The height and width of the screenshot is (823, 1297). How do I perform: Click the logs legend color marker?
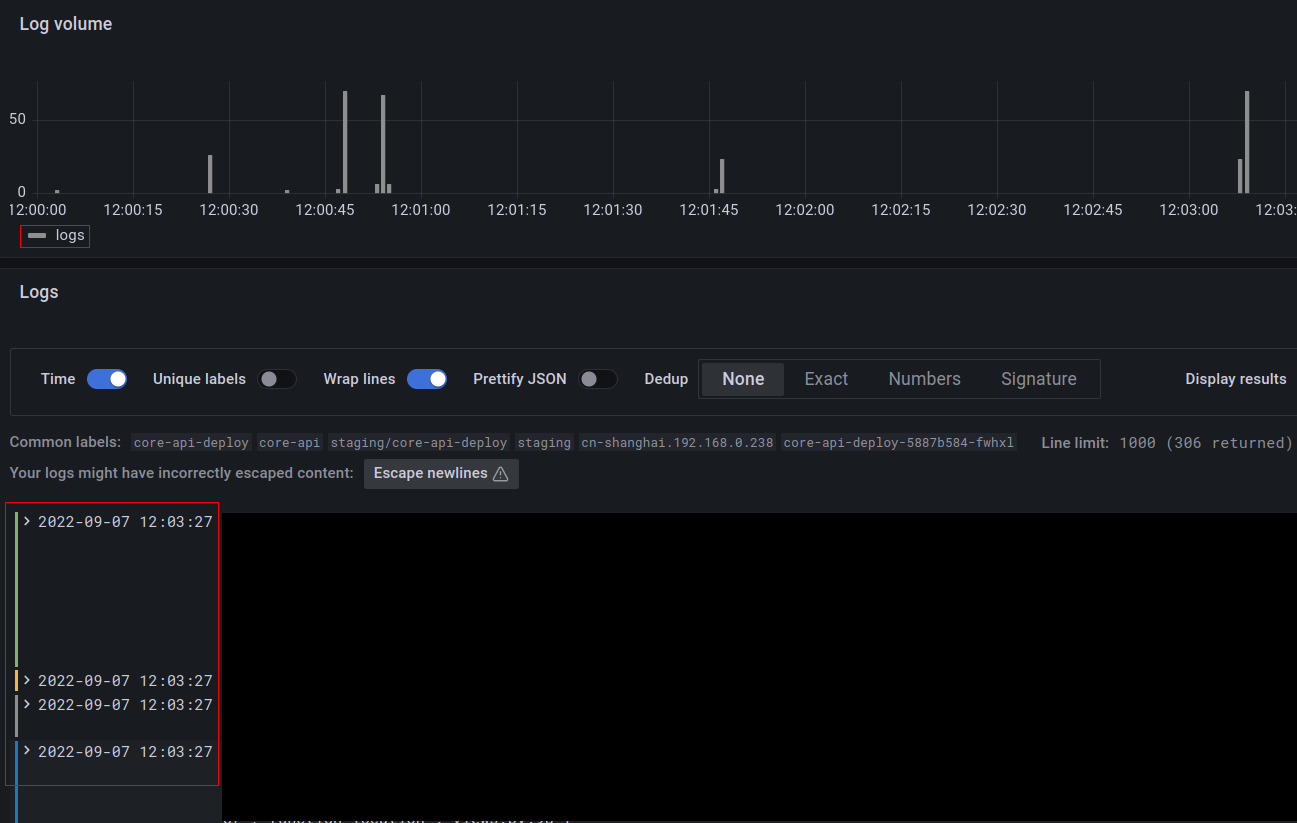37,235
